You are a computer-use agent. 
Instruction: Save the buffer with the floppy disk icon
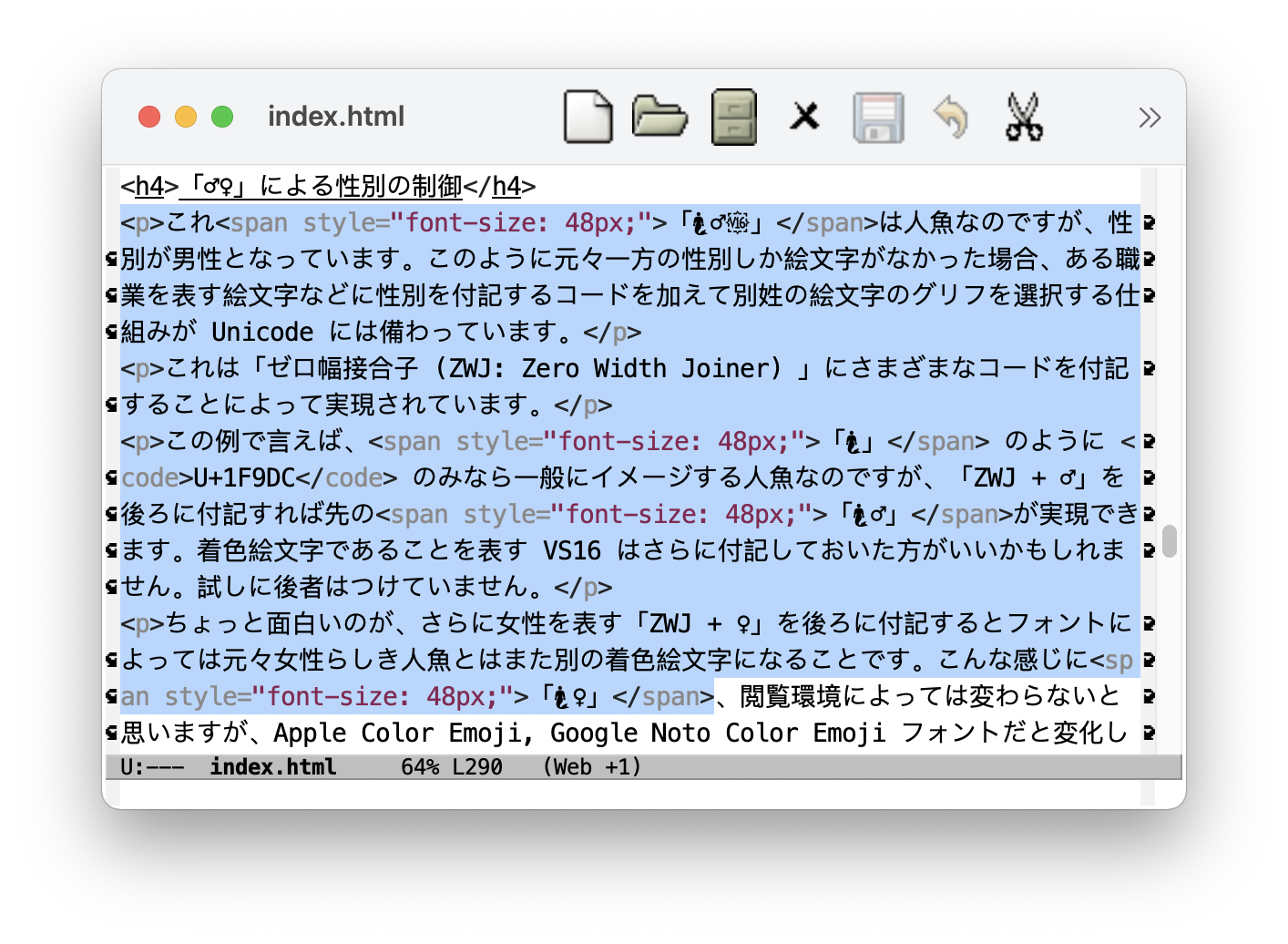click(x=878, y=118)
